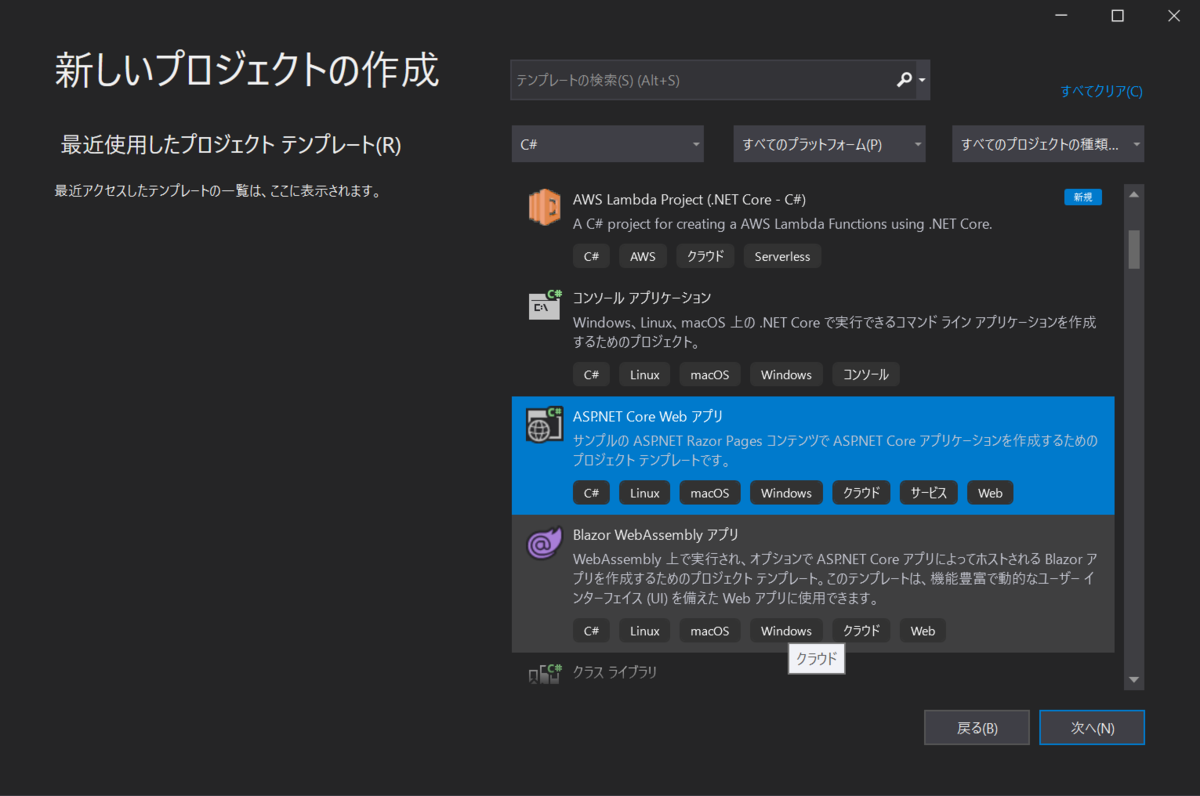Click the Console Application template icon

coord(545,305)
